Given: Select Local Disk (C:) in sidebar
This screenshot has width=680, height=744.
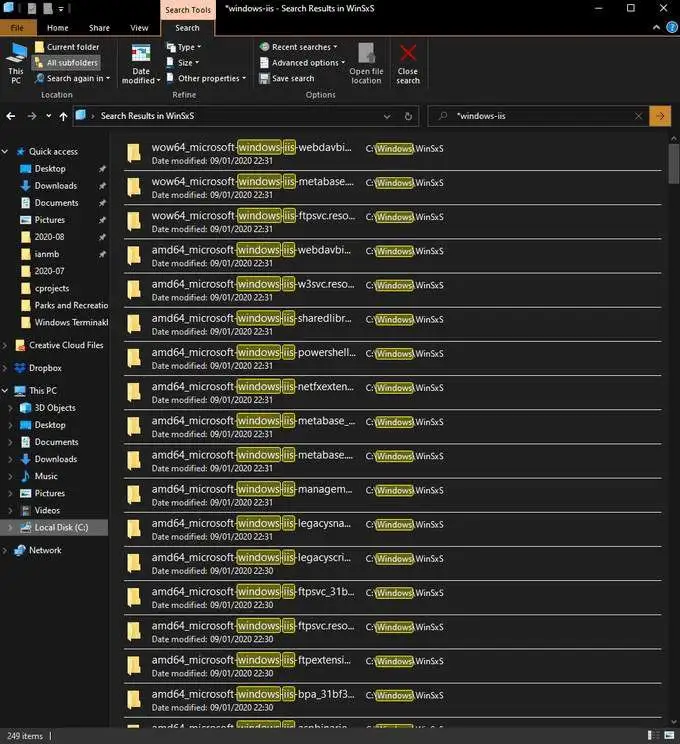Looking at the screenshot, I should tap(54, 527).
